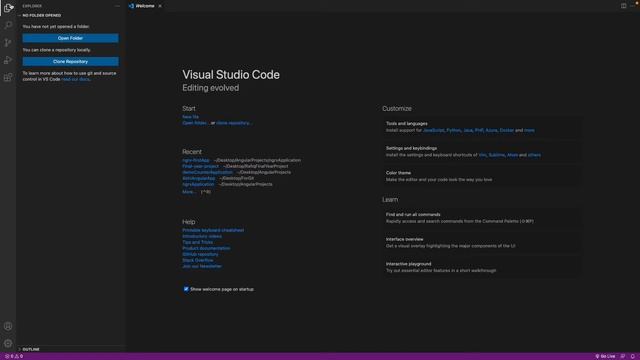This screenshot has width=640, height=360.
Task: Open Printable keyboard cheatsheet link
Action: click(213, 230)
